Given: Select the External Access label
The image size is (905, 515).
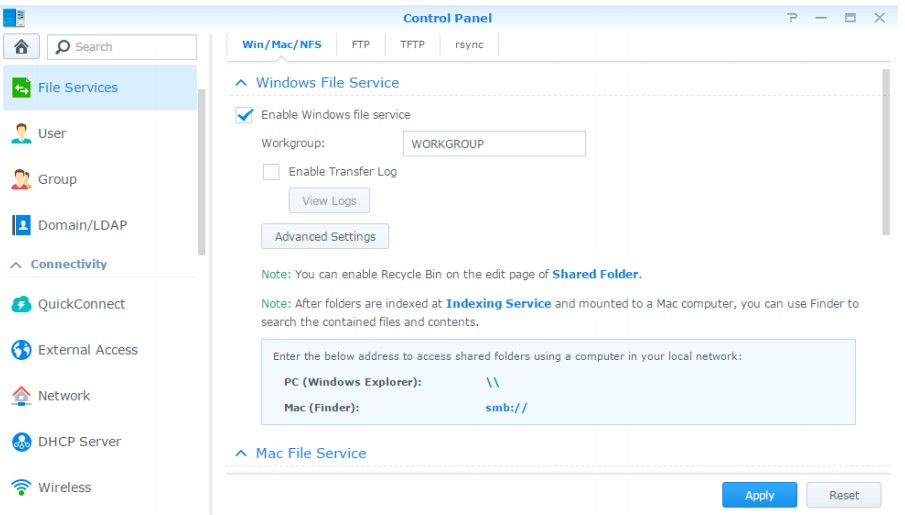Looking at the screenshot, I should 88,350.
